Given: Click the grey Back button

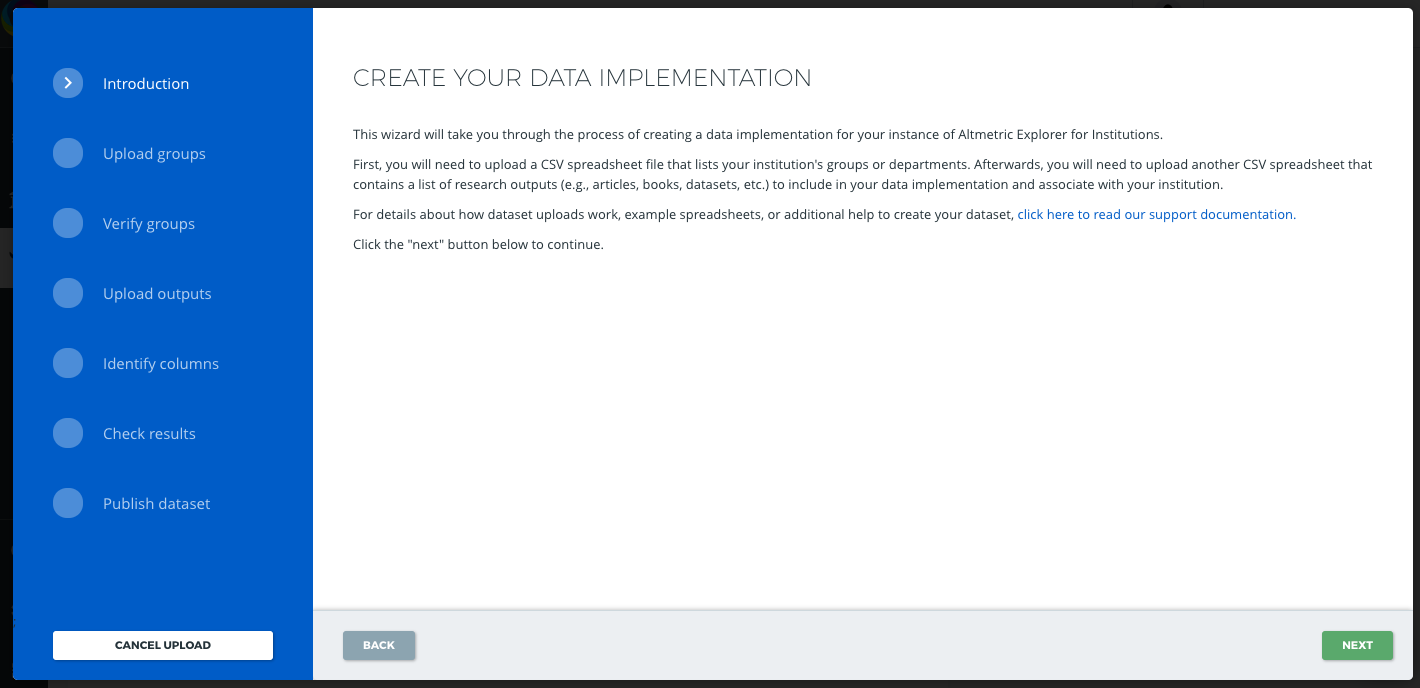Looking at the screenshot, I should (x=379, y=645).
